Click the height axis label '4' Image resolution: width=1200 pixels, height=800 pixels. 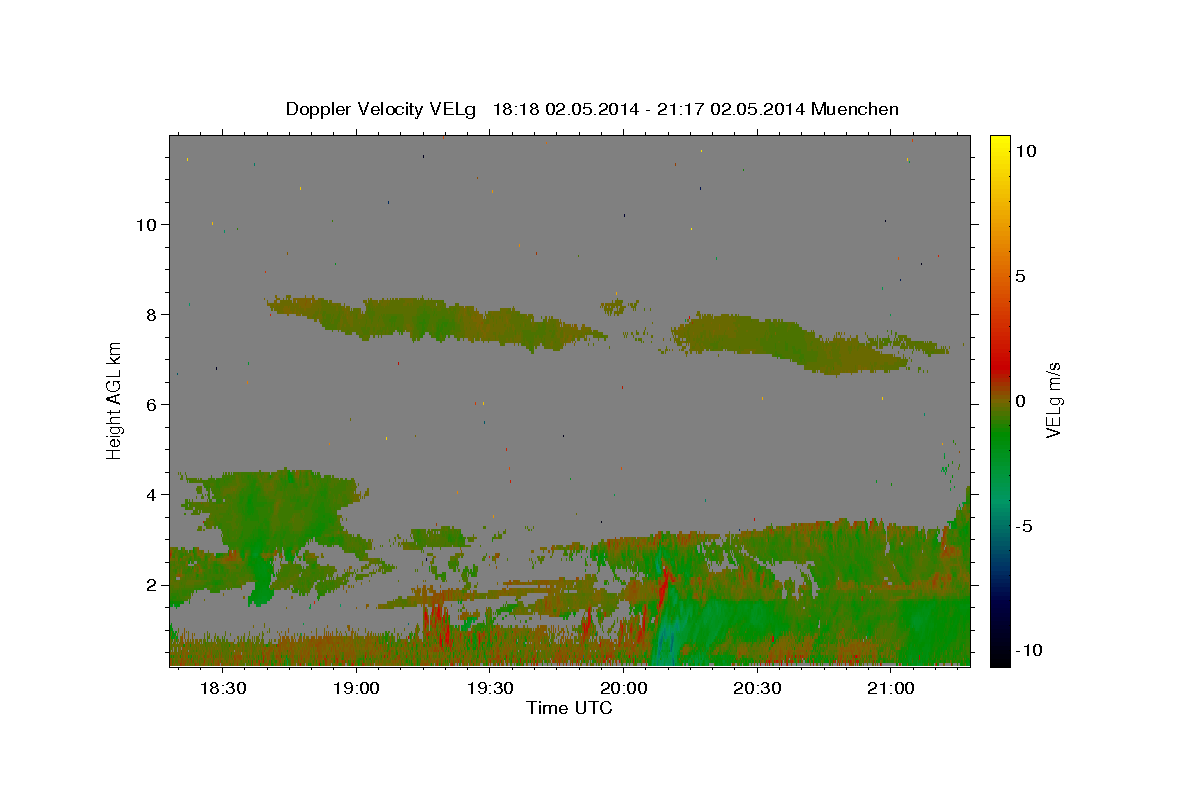click(x=152, y=495)
